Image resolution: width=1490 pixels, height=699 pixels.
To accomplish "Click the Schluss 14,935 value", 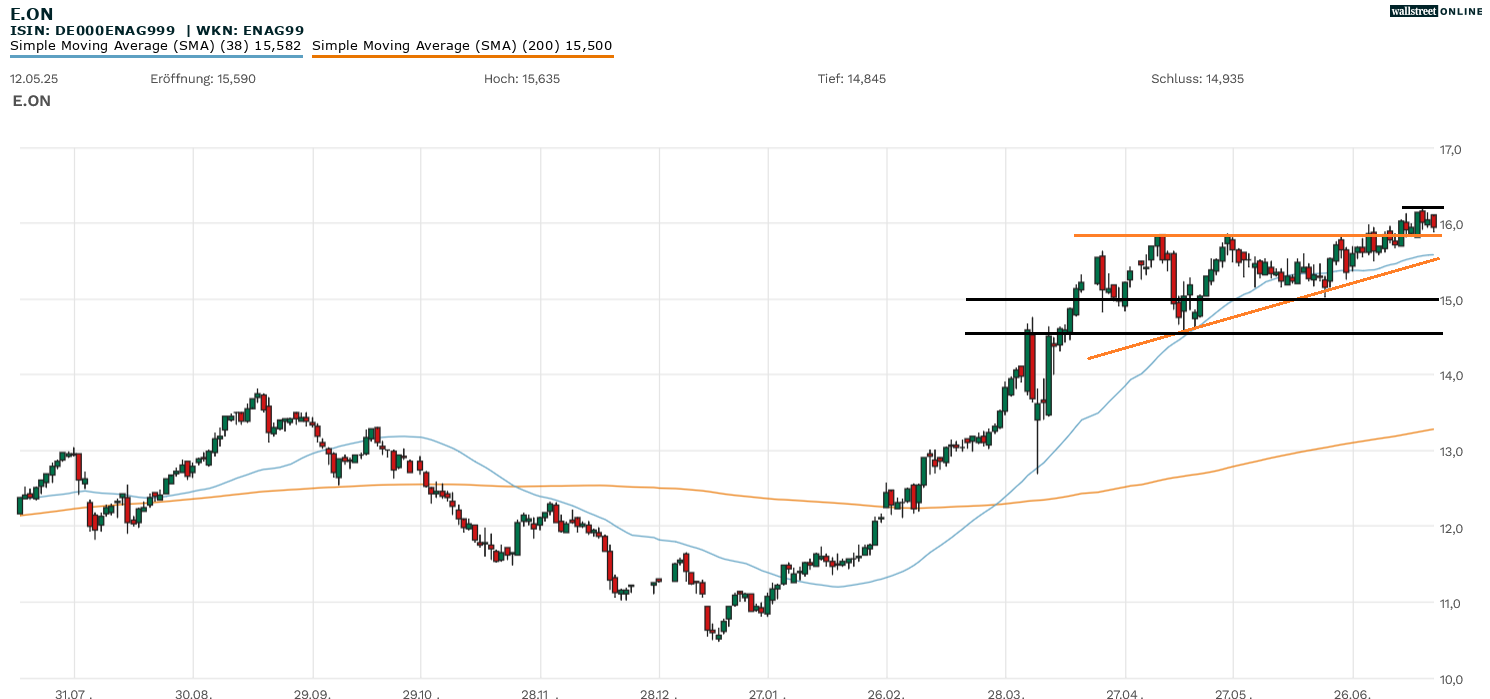I will coord(1197,79).
